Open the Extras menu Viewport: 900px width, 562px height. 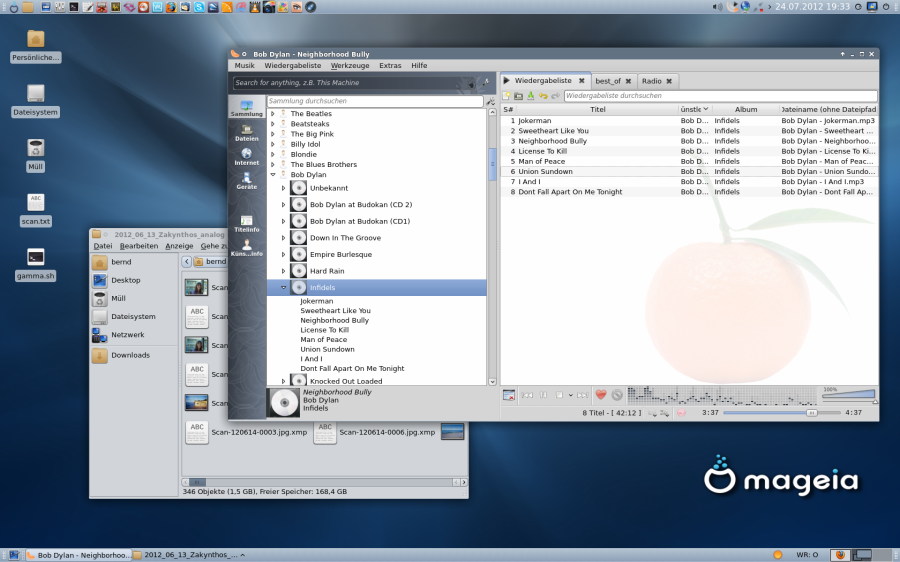[390, 65]
